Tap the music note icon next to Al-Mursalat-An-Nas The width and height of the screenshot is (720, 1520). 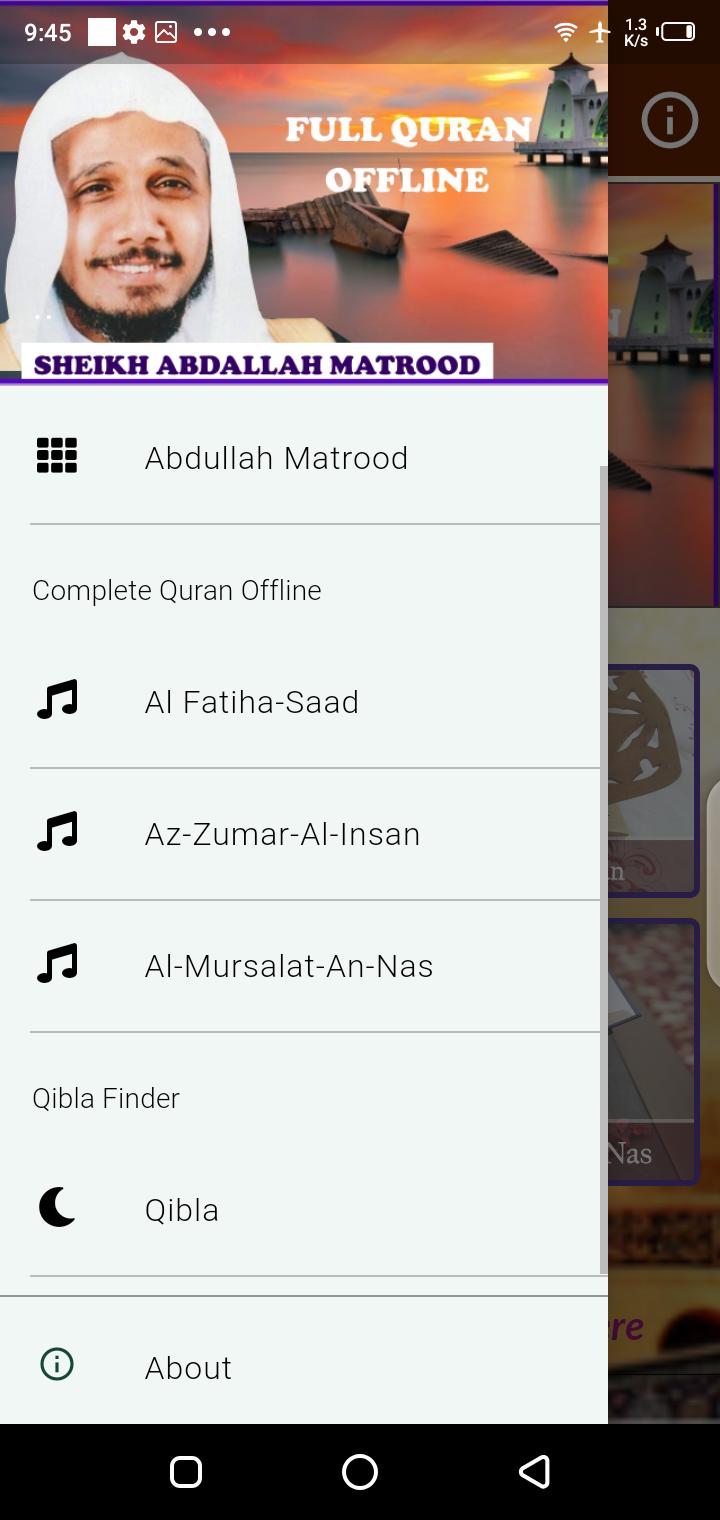(x=57, y=964)
